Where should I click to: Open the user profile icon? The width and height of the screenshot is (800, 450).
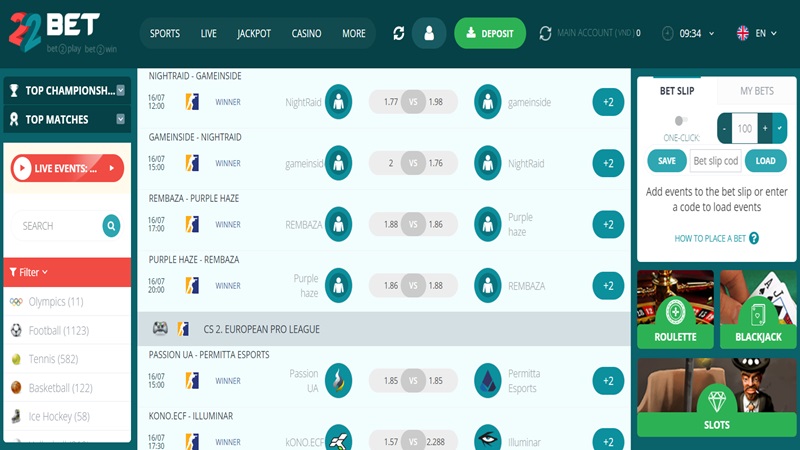click(x=429, y=33)
